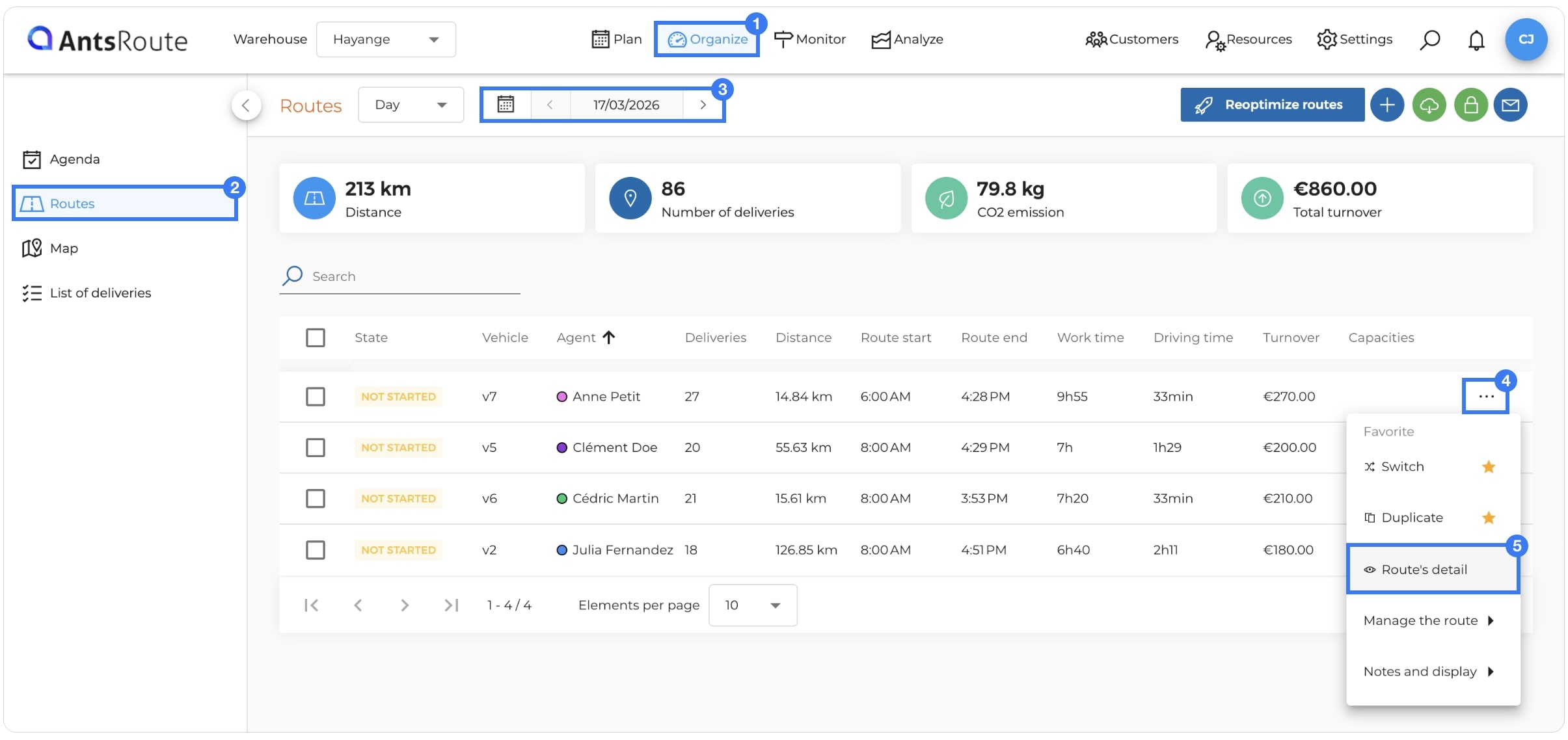Expand the Day view dropdown
This screenshot has height=740, width=1568.
pyautogui.click(x=411, y=105)
